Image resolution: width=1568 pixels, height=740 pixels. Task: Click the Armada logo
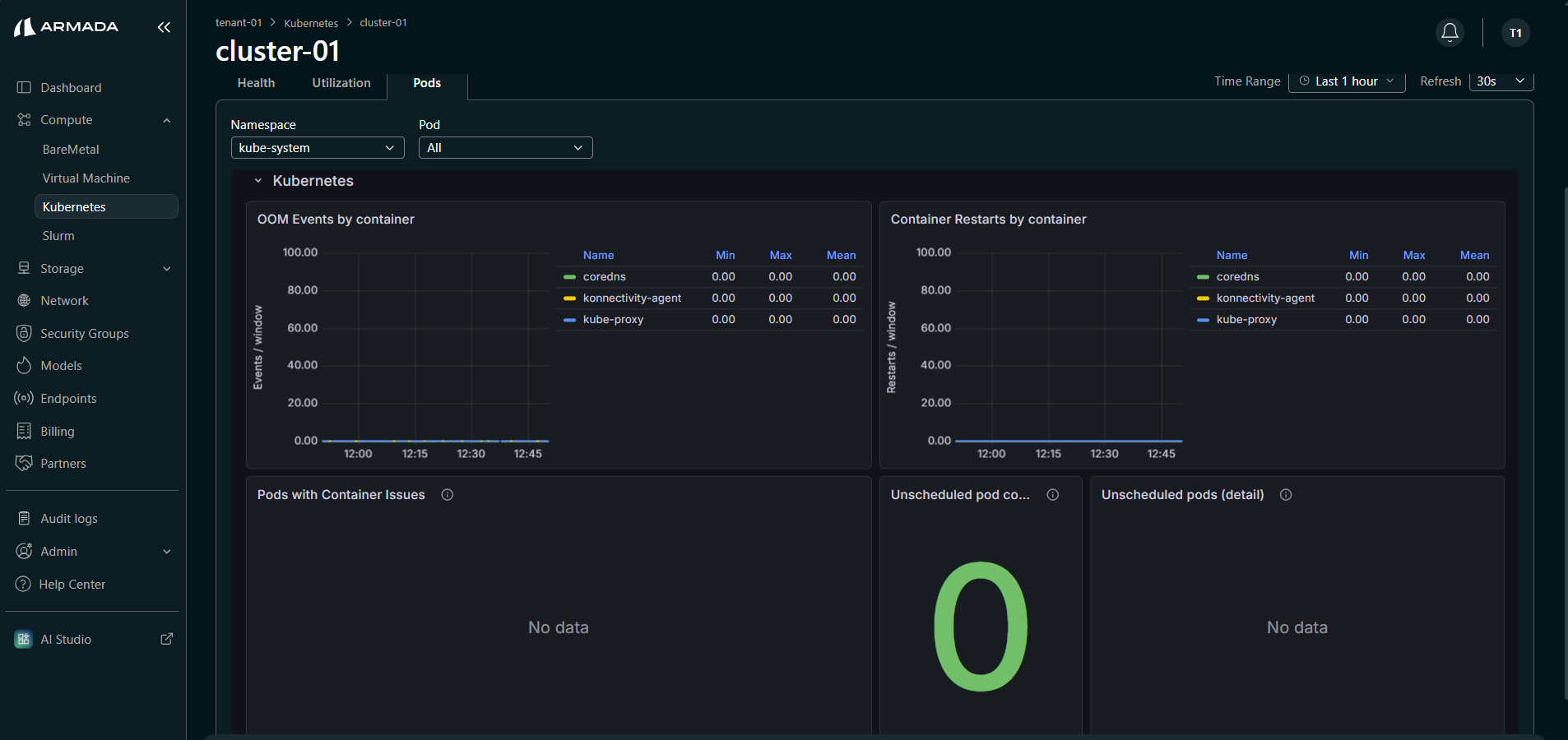point(67,27)
